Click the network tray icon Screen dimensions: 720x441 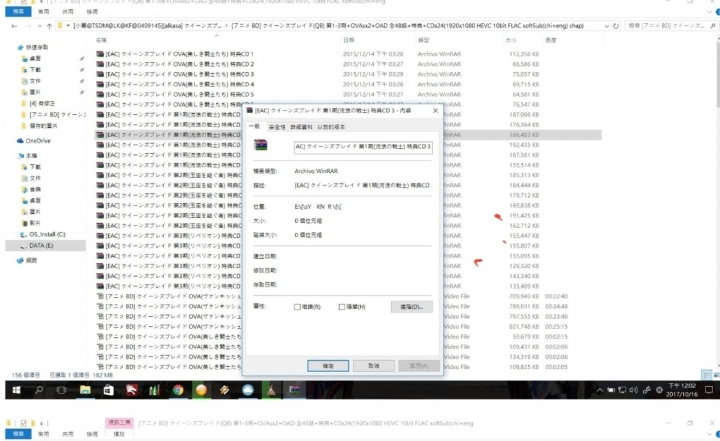coord(622,390)
